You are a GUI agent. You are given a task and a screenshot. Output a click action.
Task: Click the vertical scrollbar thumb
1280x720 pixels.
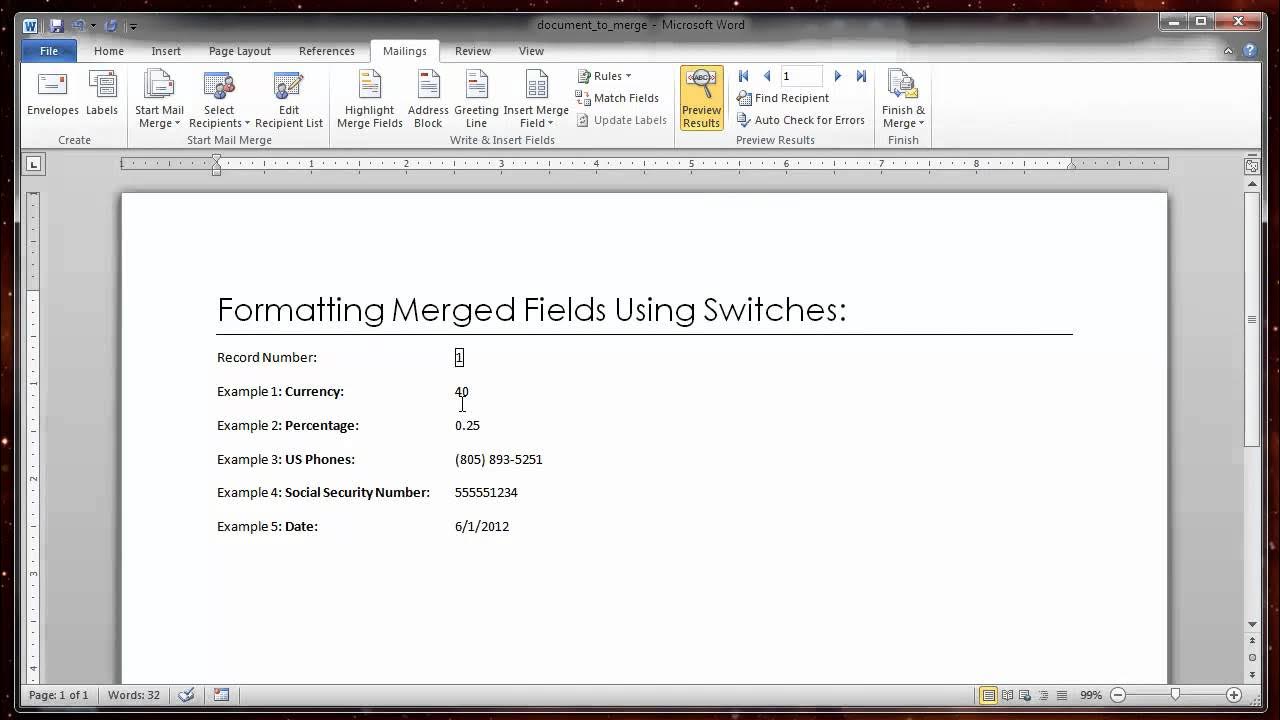[1252, 319]
